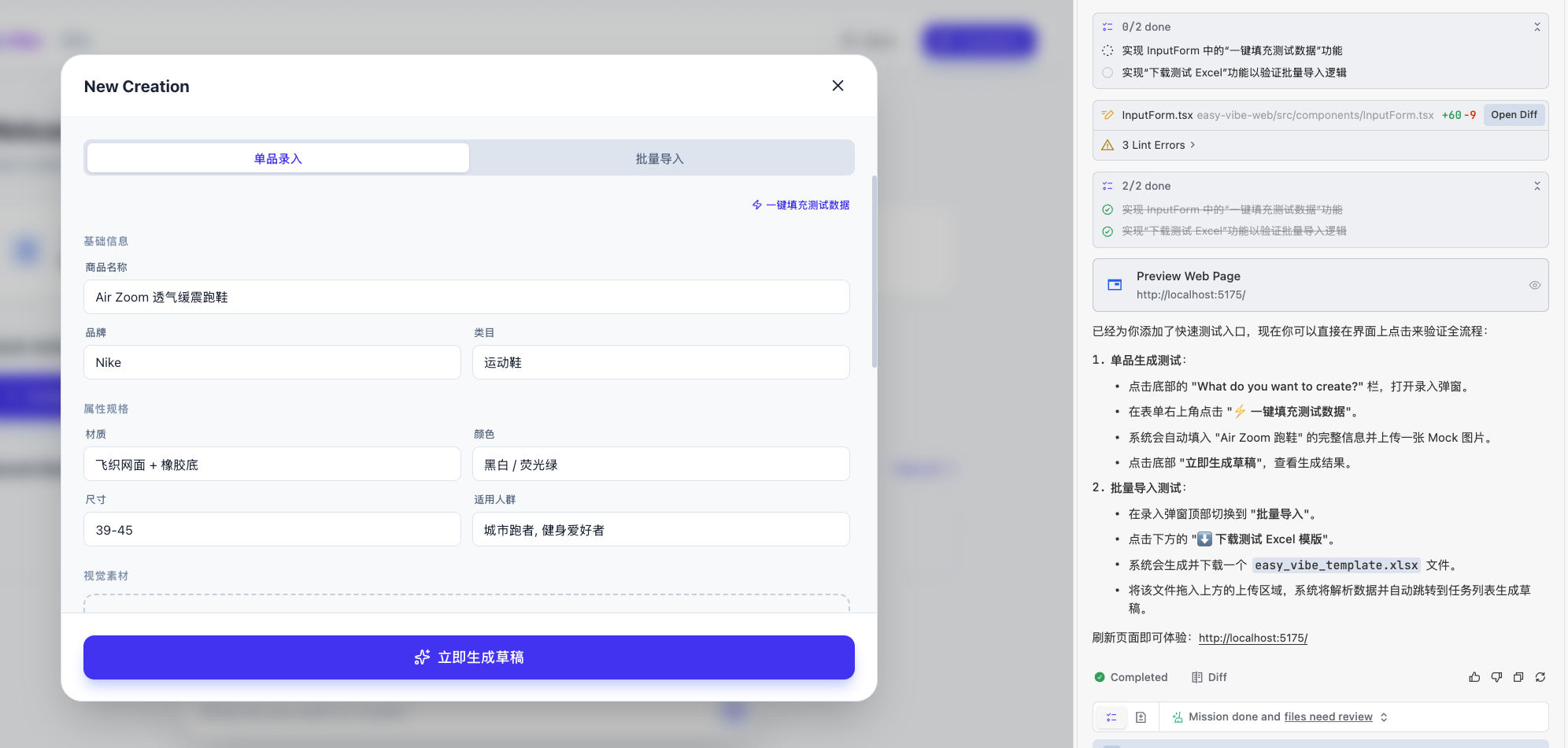Collapse the 2/2 done task list

(x=1537, y=186)
